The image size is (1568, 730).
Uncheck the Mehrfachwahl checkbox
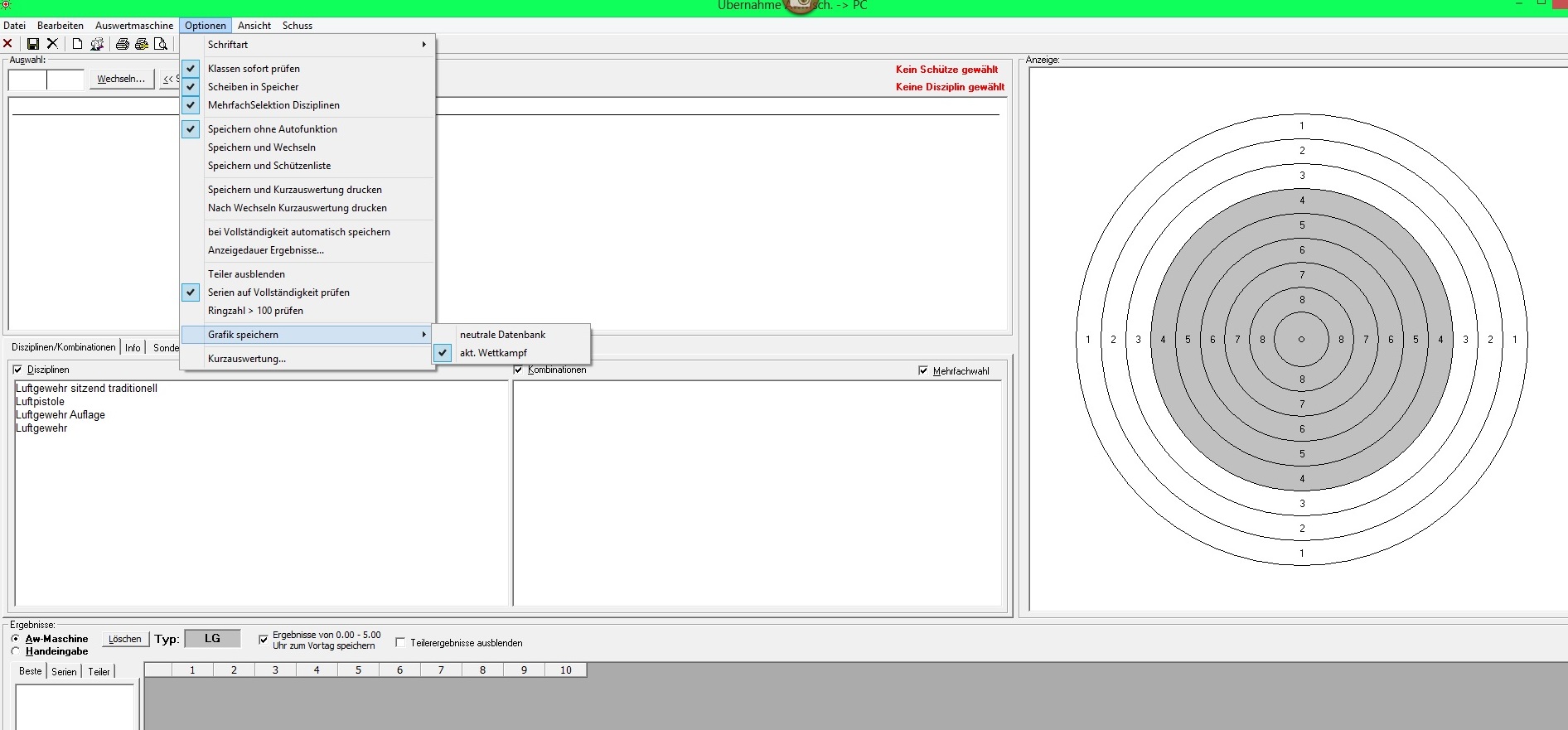point(923,371)
